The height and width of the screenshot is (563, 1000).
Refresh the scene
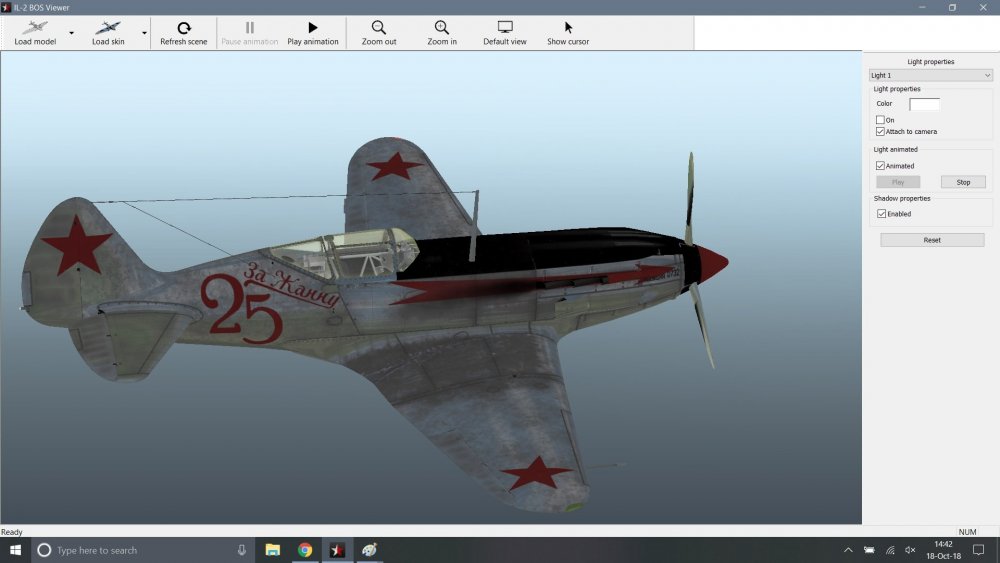[184, 28]
